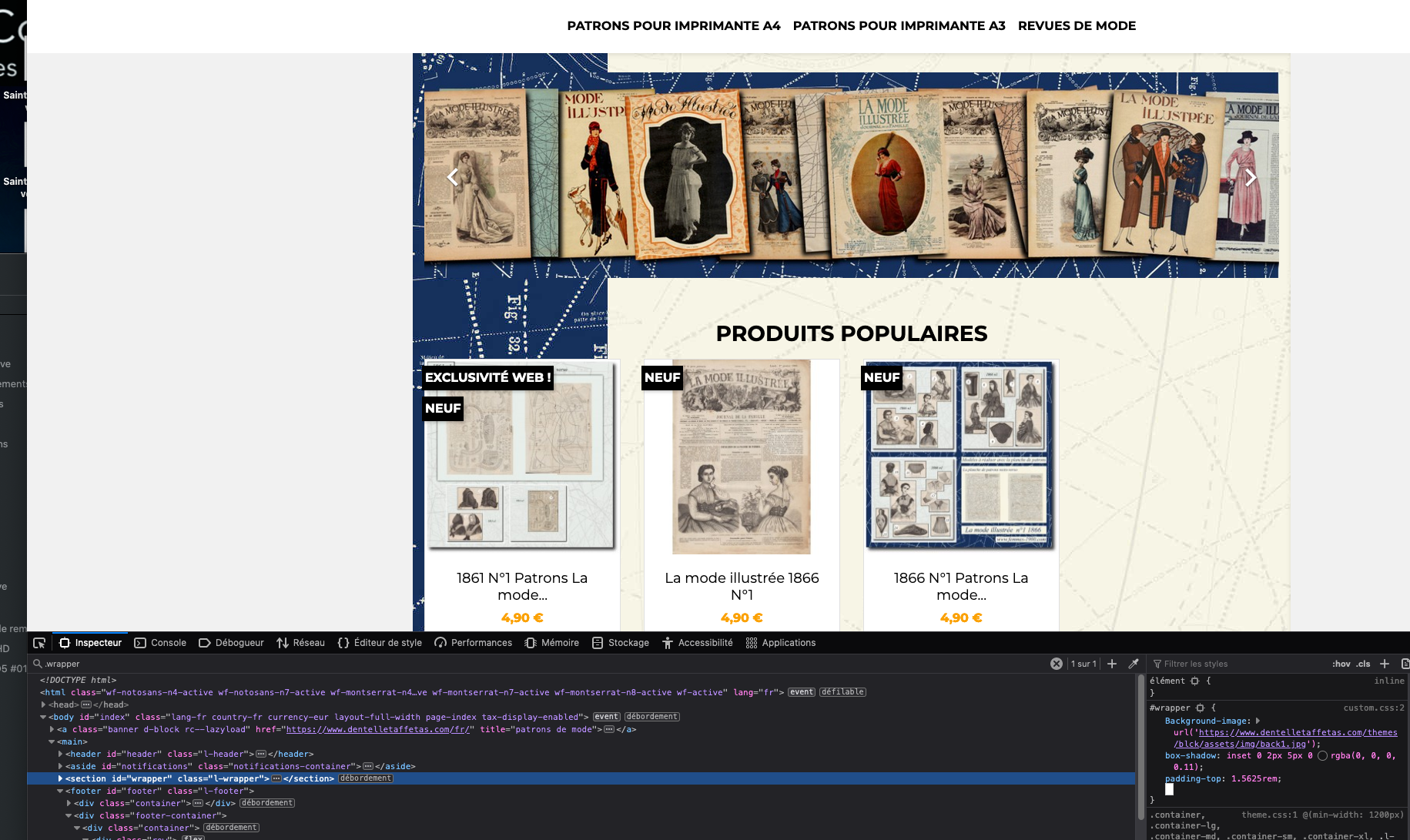The width and height of the screenshot is (1410, 840).
Task: Switch to the Console tab
Action: coord(160,643)
